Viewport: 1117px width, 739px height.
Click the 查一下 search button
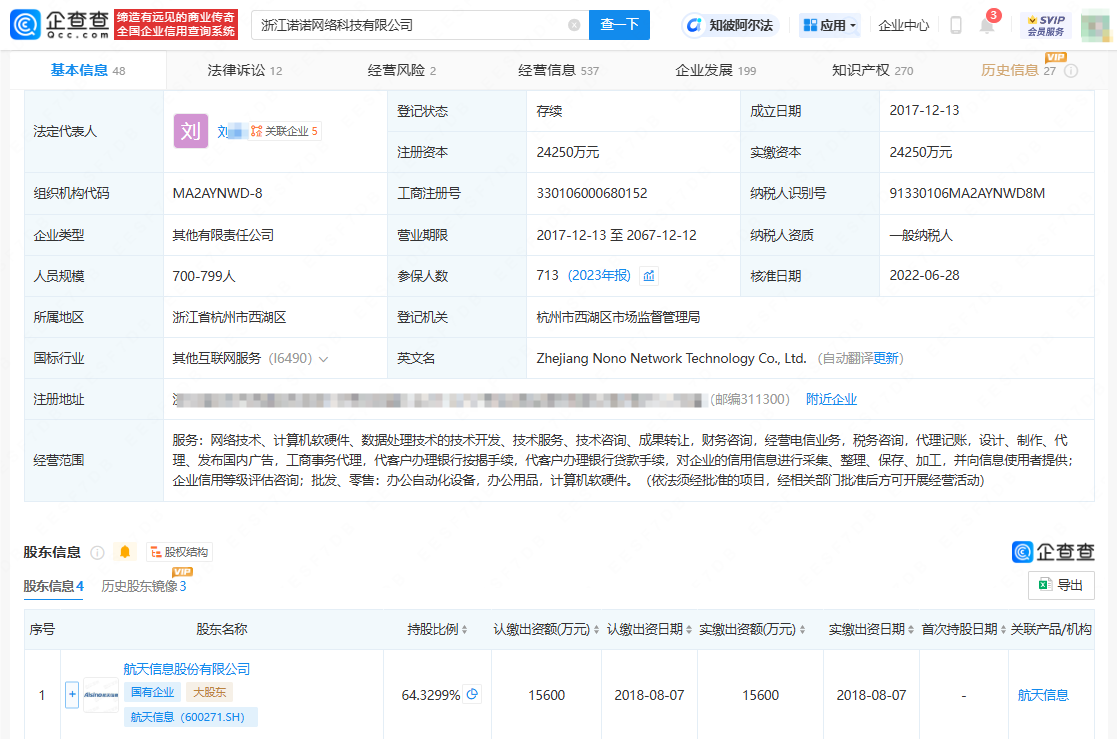click(x=619, y=25)
